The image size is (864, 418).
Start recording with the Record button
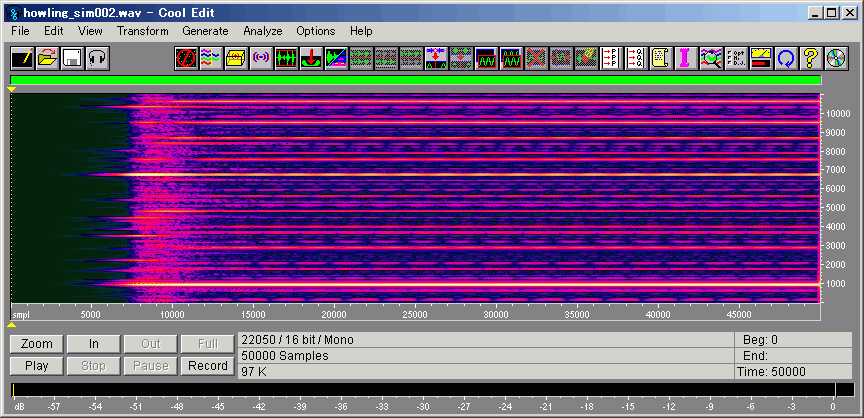pyautogui.click(x=208, y=366)
